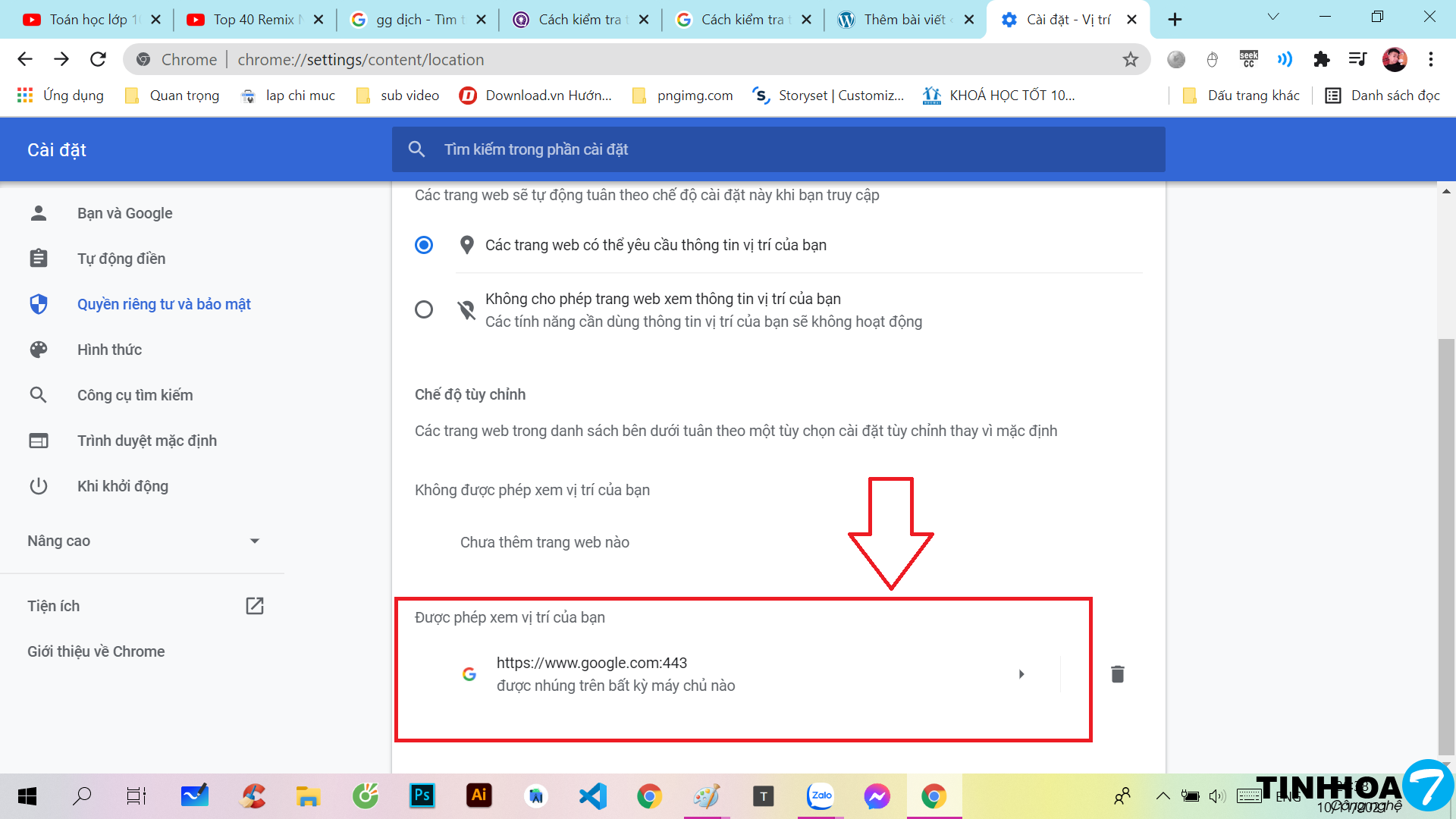This screenshot has width=1456, height=819.
Task: Delete google.com location permission with trash icon
Action: (x=1117, y=674)
